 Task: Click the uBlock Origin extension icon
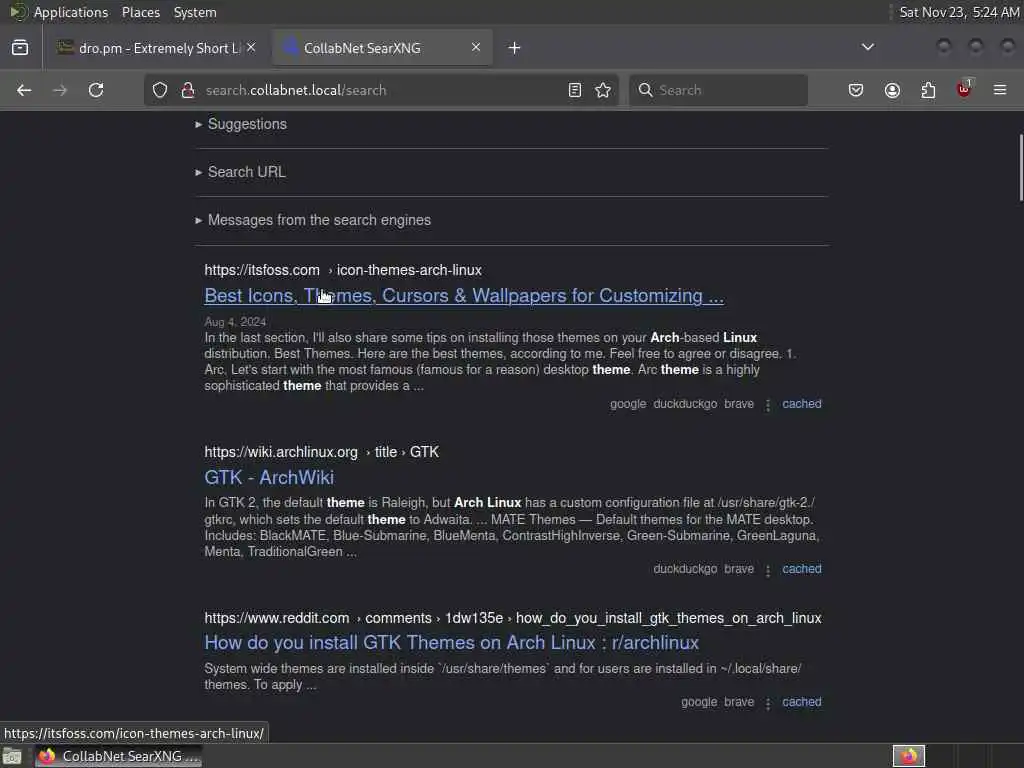(964, 89)
